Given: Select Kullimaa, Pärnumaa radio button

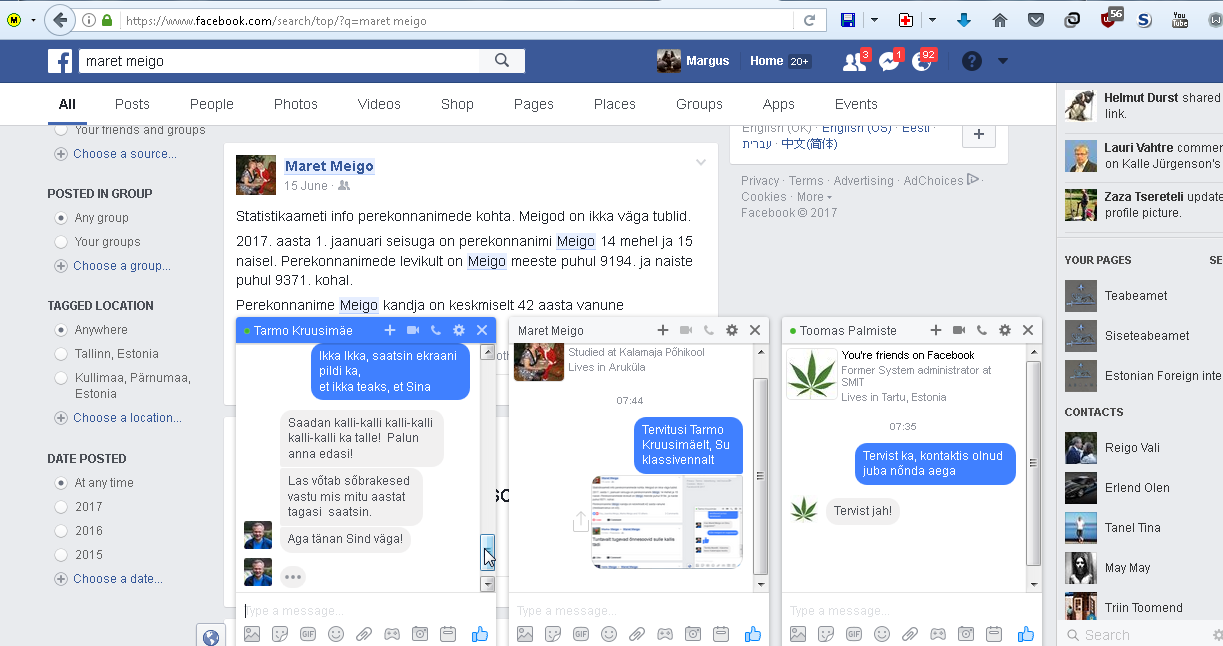Looking at the screenshot, I should coord(62,378).
